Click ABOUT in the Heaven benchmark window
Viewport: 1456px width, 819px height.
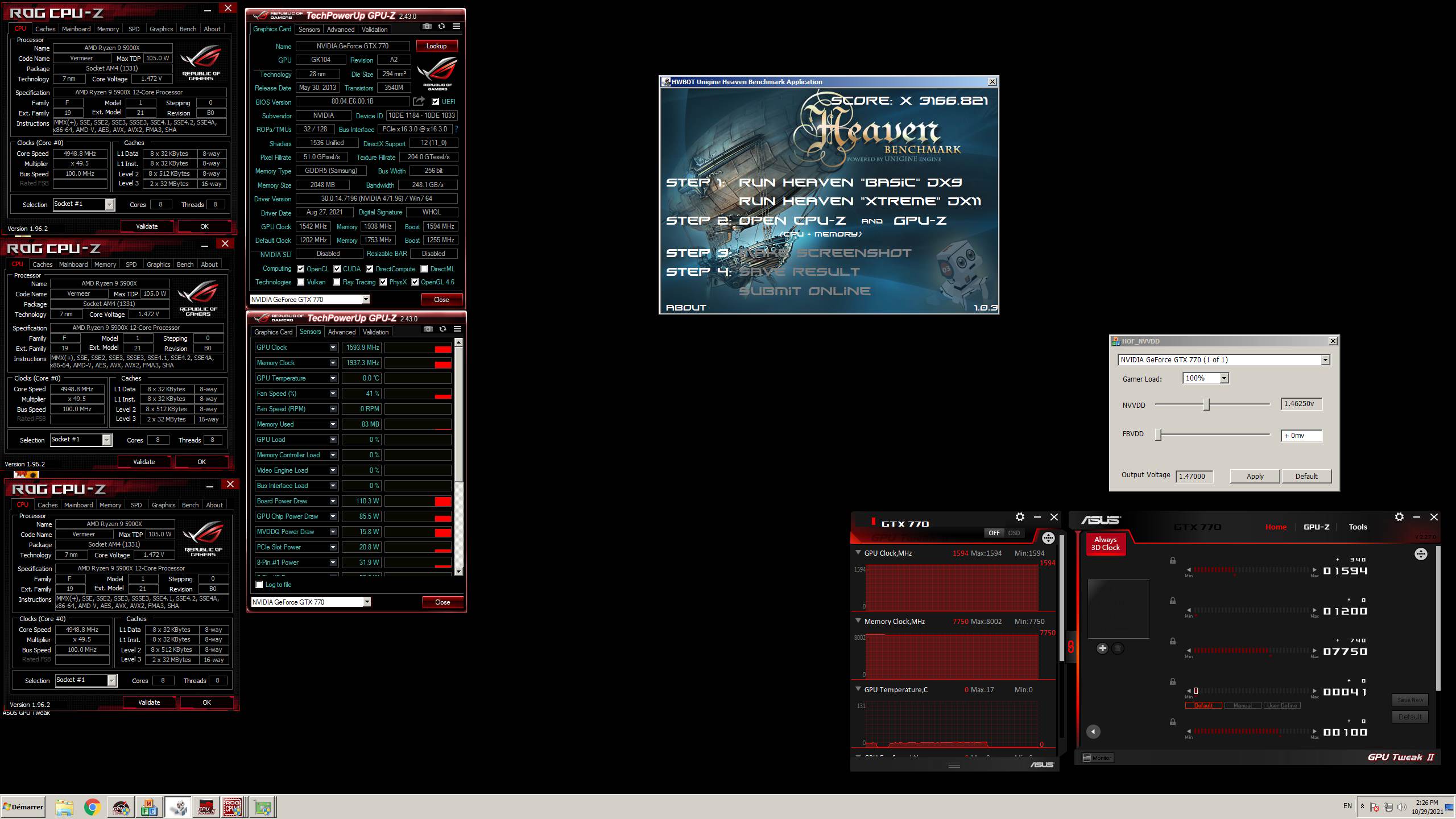tap(686, 308)
